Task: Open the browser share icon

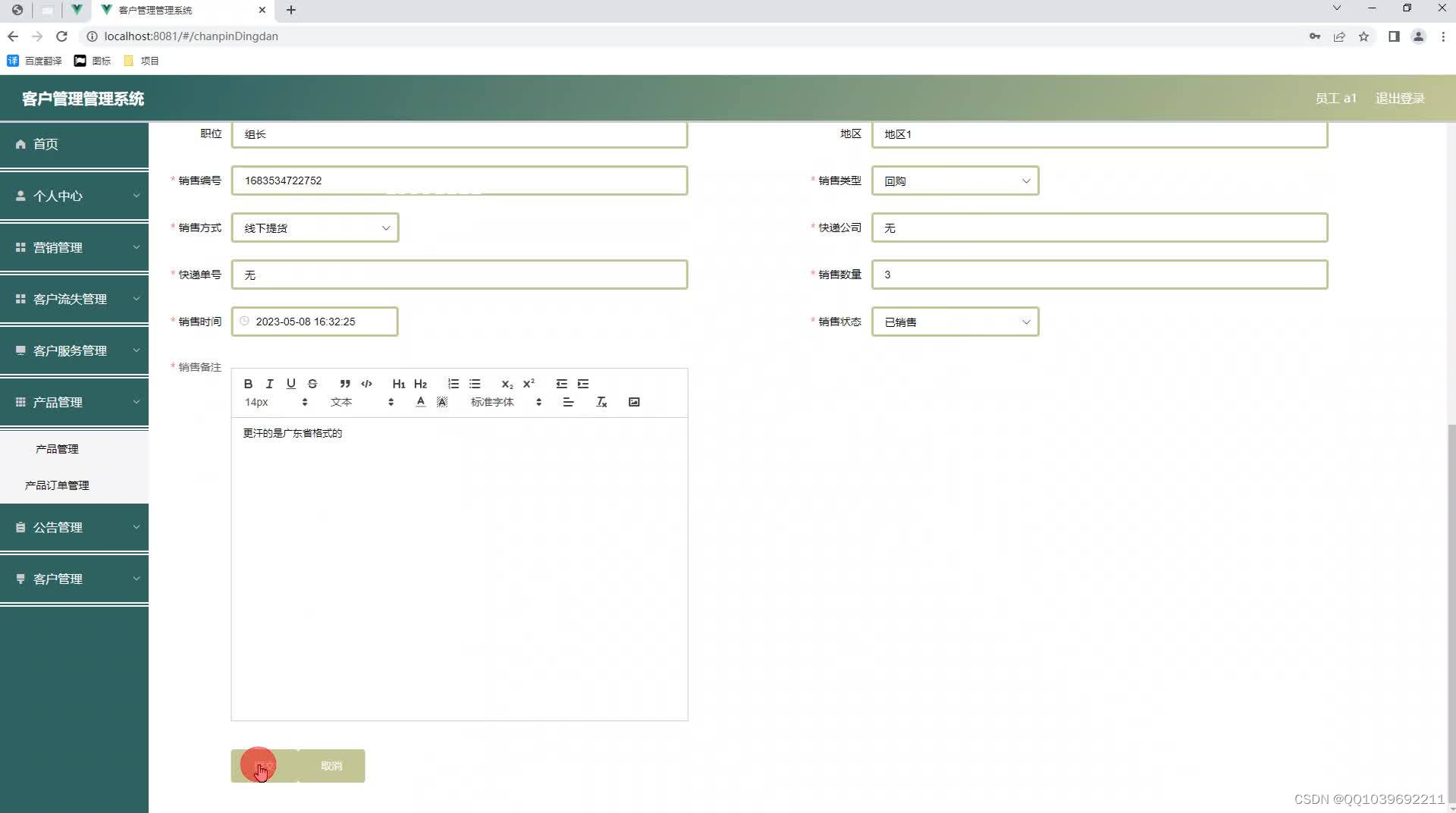Action: [1339, 36]
